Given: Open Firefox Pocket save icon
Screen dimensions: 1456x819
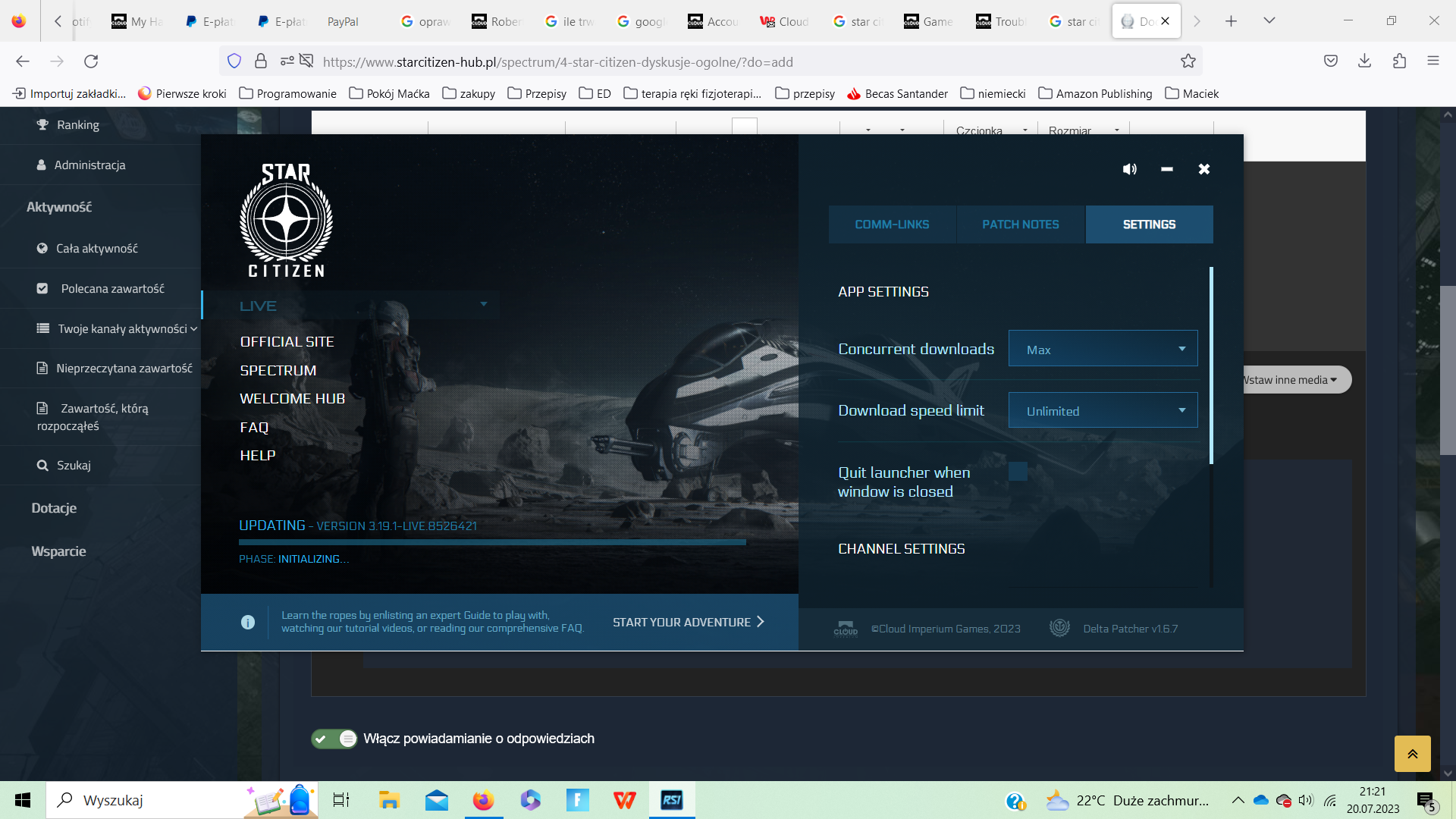Looking at the screenshot, I should click(1331, 61).
